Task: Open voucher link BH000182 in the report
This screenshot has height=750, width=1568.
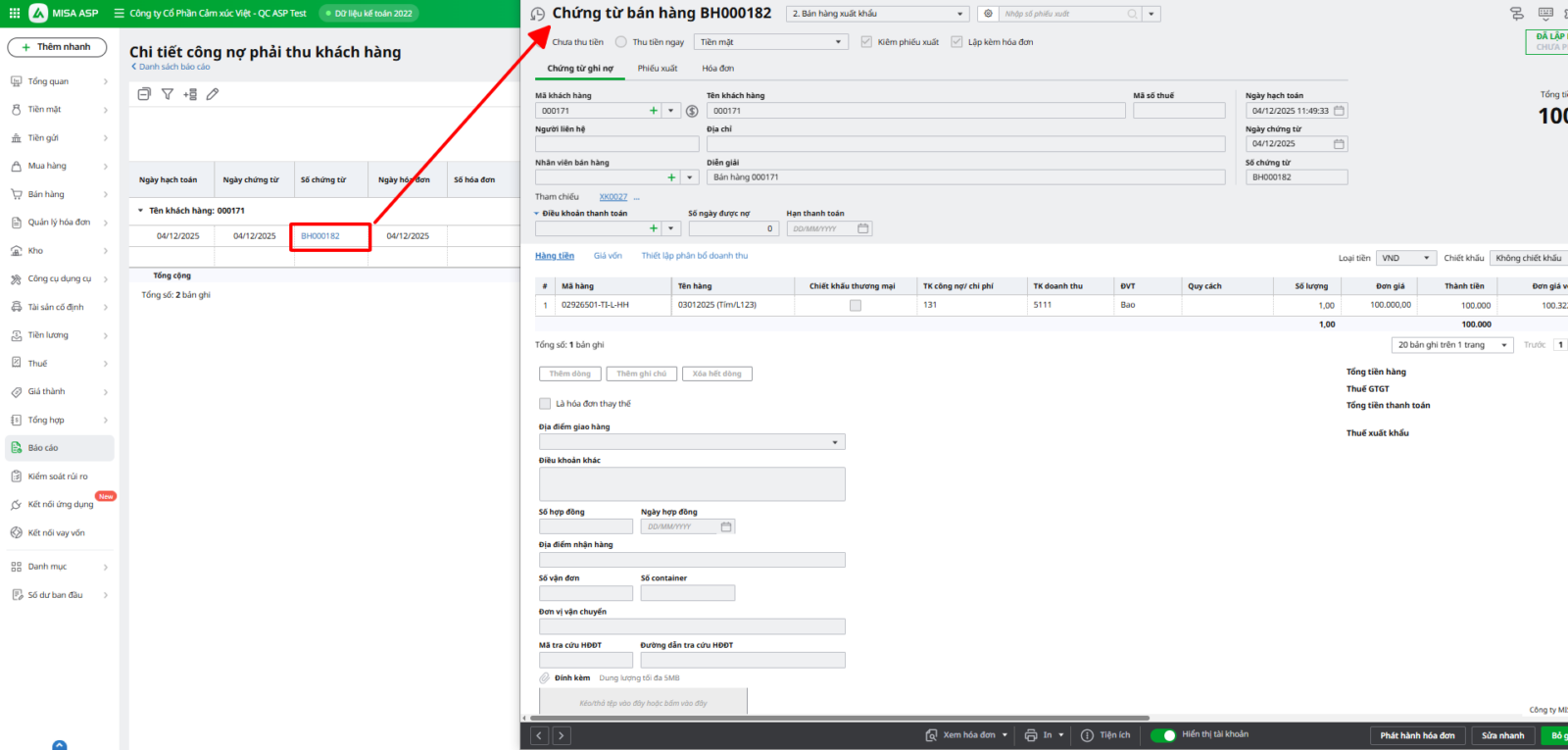Action: tap(320, 236)
